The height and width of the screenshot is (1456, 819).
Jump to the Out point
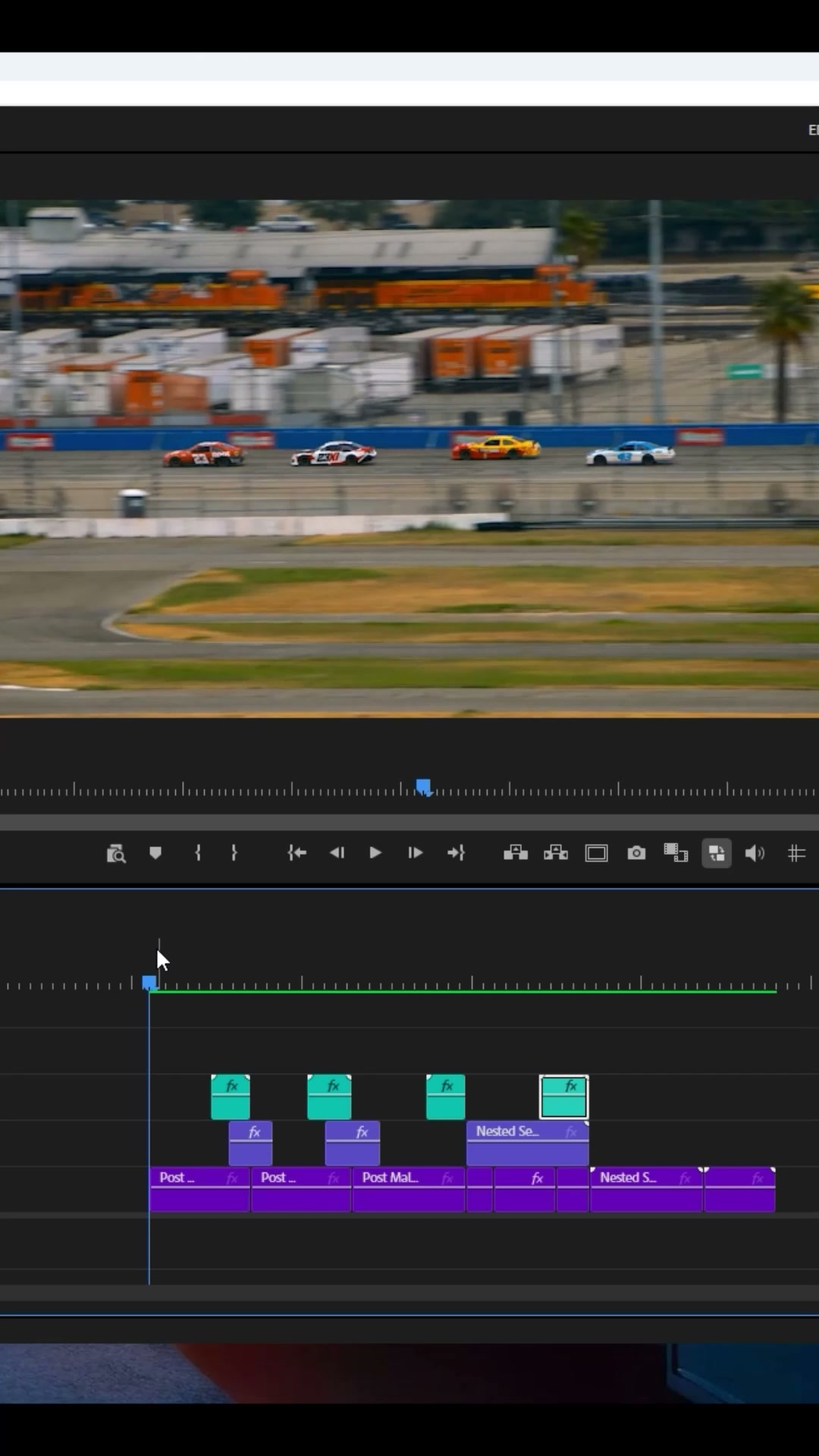click(x=456, y=853)
